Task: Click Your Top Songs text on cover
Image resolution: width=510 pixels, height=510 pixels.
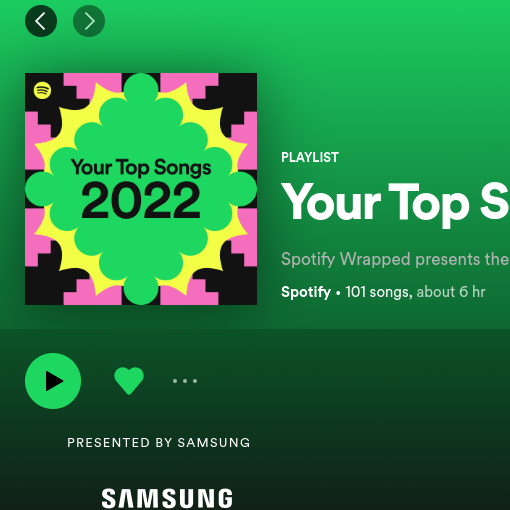Action: [x=141, y=168]
